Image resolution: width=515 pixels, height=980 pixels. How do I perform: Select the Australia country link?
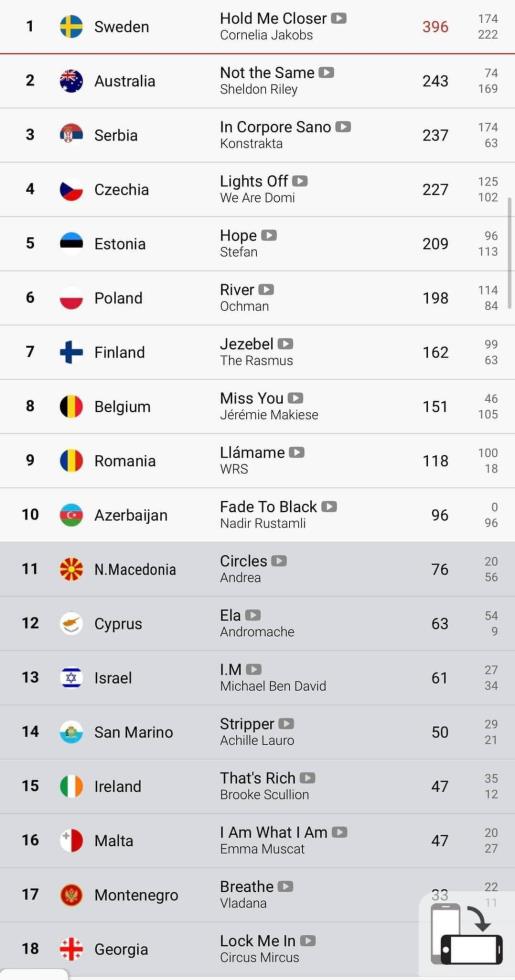point(124,81)
